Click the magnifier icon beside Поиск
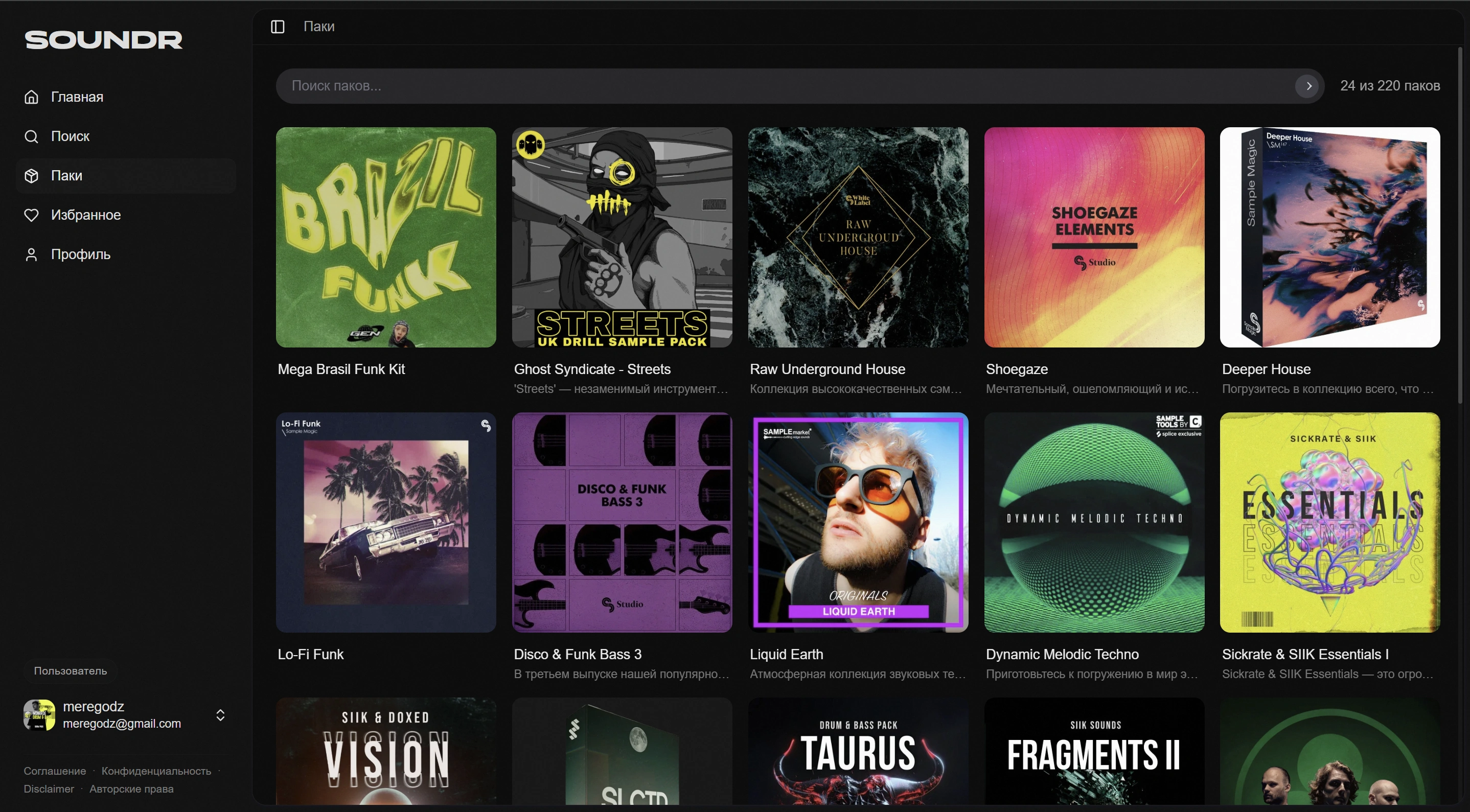Image resolution: width=1470 pixels, height=812 pixels. (31, 136)
